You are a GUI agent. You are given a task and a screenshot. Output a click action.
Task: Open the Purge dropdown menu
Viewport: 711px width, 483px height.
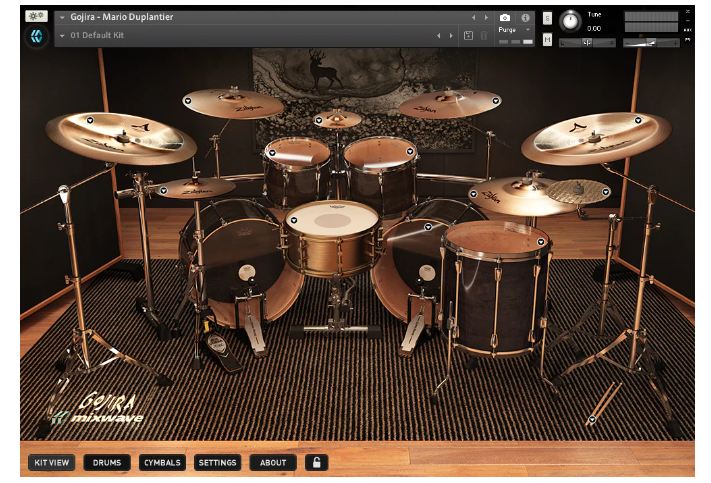[x=514, y=29]
